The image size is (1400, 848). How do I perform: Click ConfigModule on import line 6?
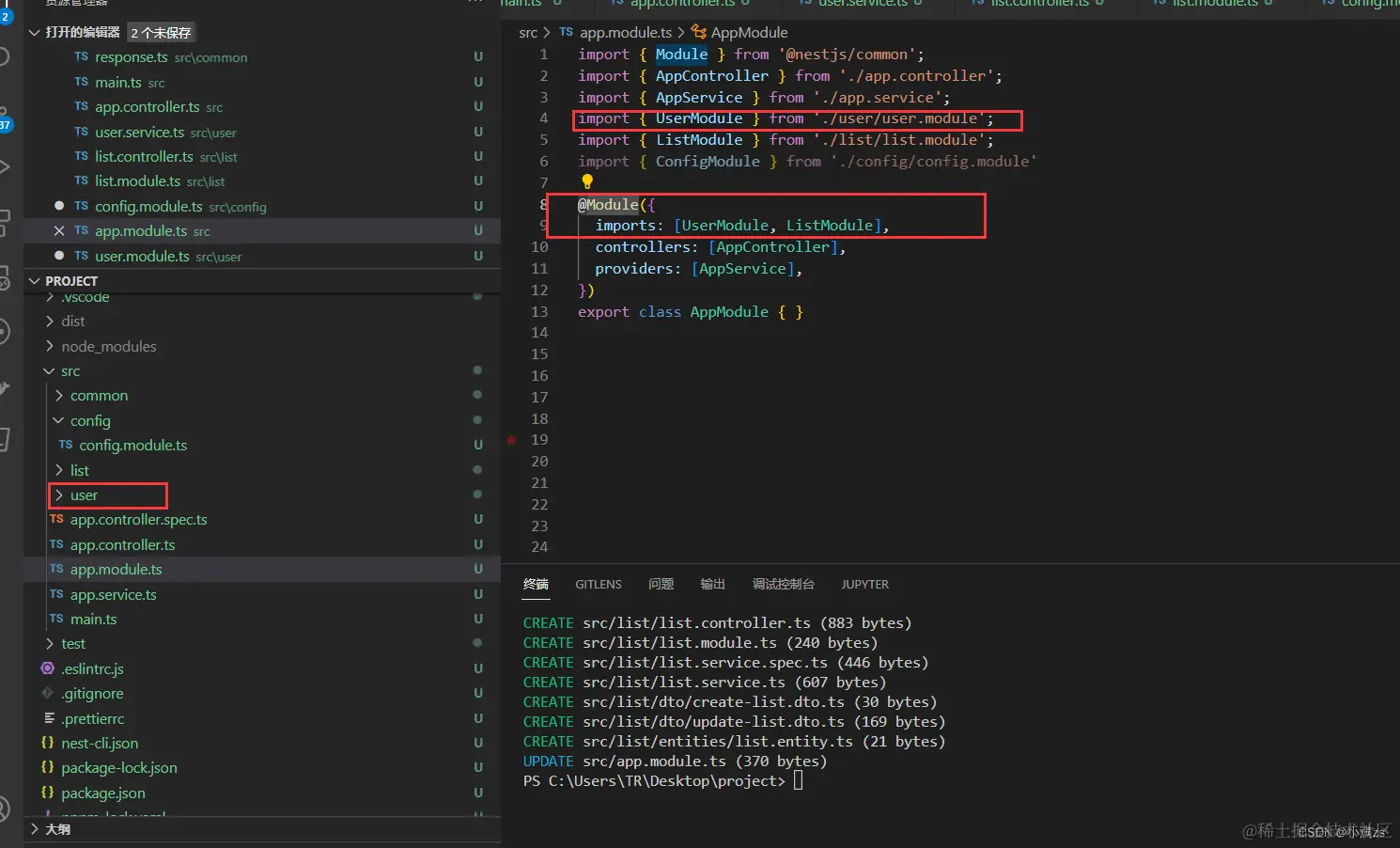708,162
